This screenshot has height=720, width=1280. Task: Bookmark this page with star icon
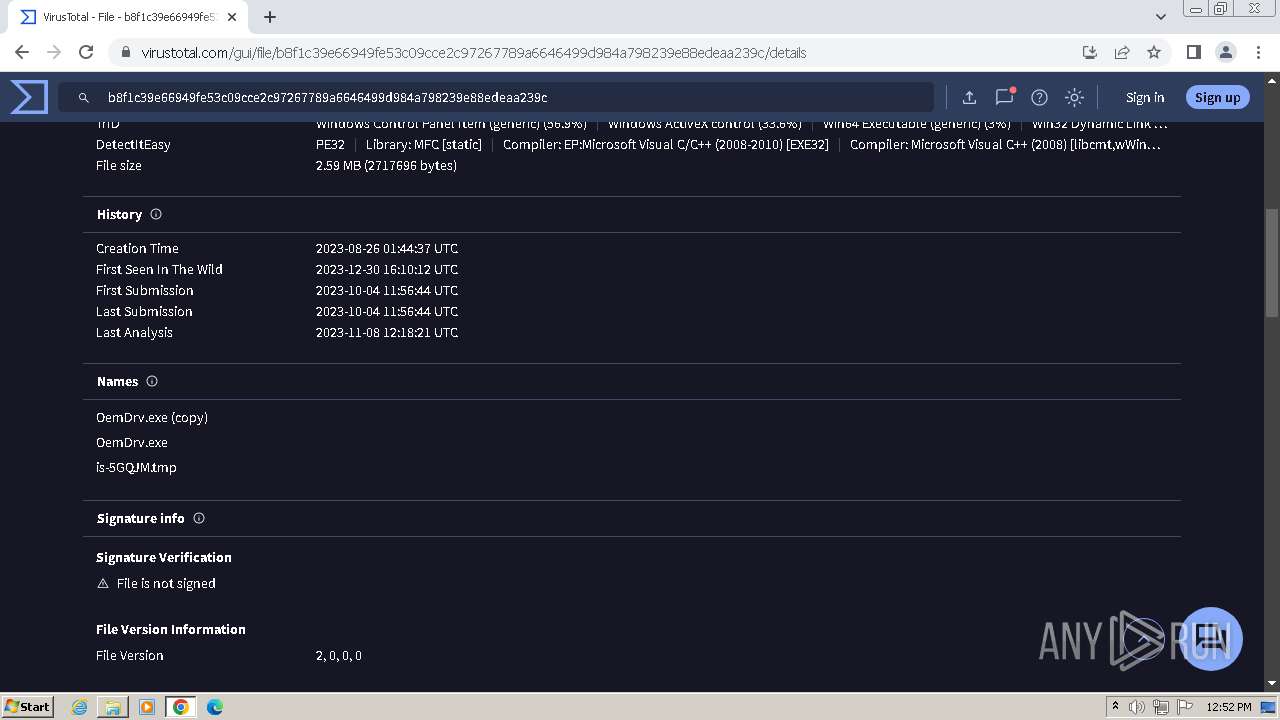click(x=1154, y=52)
